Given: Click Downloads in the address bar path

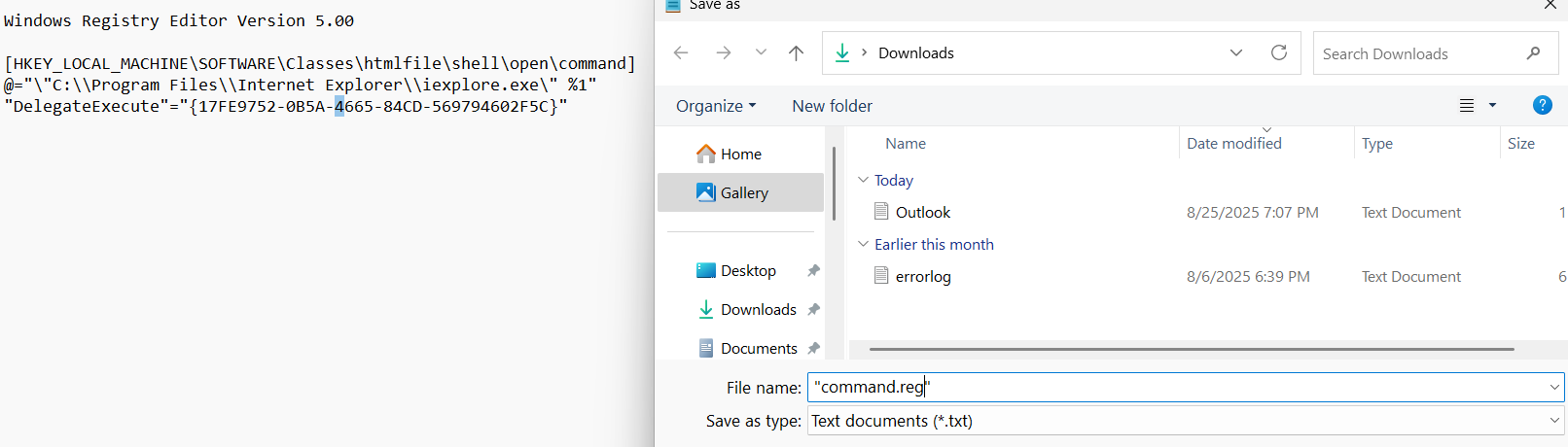Looking at the screenshot, I should 916,53.
